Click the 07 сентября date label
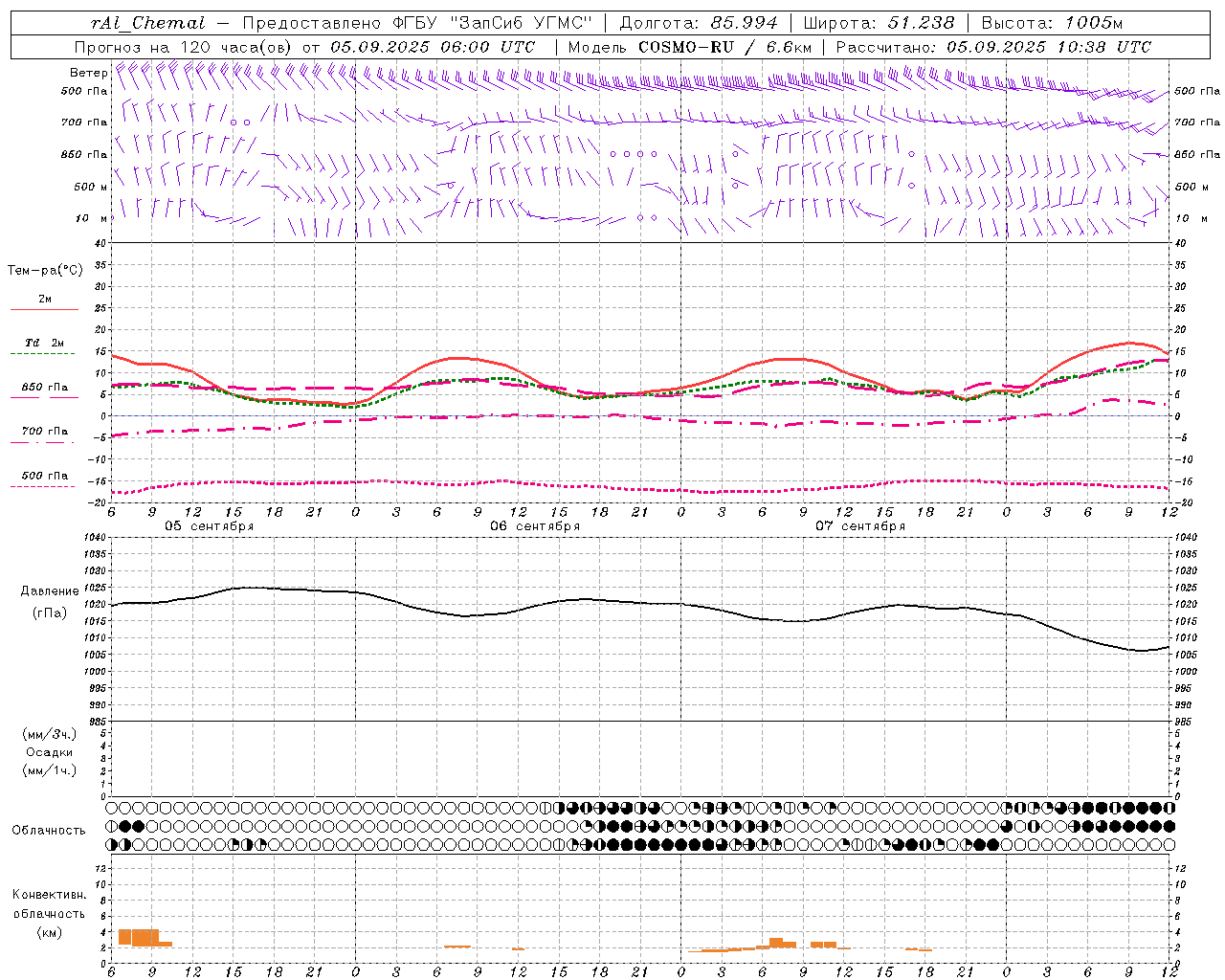Image resolution: width=1225 pixels, height=980 pixels. (x=860, y=526)
